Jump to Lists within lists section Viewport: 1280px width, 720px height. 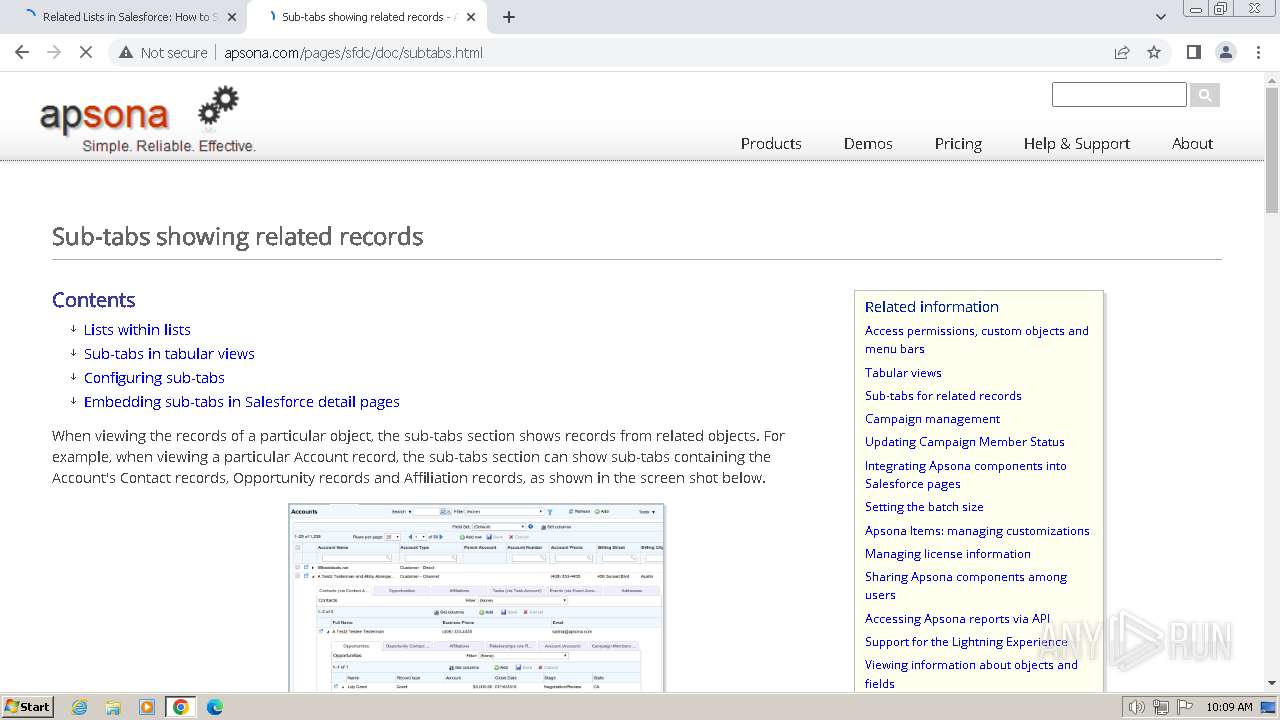(x=137, y=329)
